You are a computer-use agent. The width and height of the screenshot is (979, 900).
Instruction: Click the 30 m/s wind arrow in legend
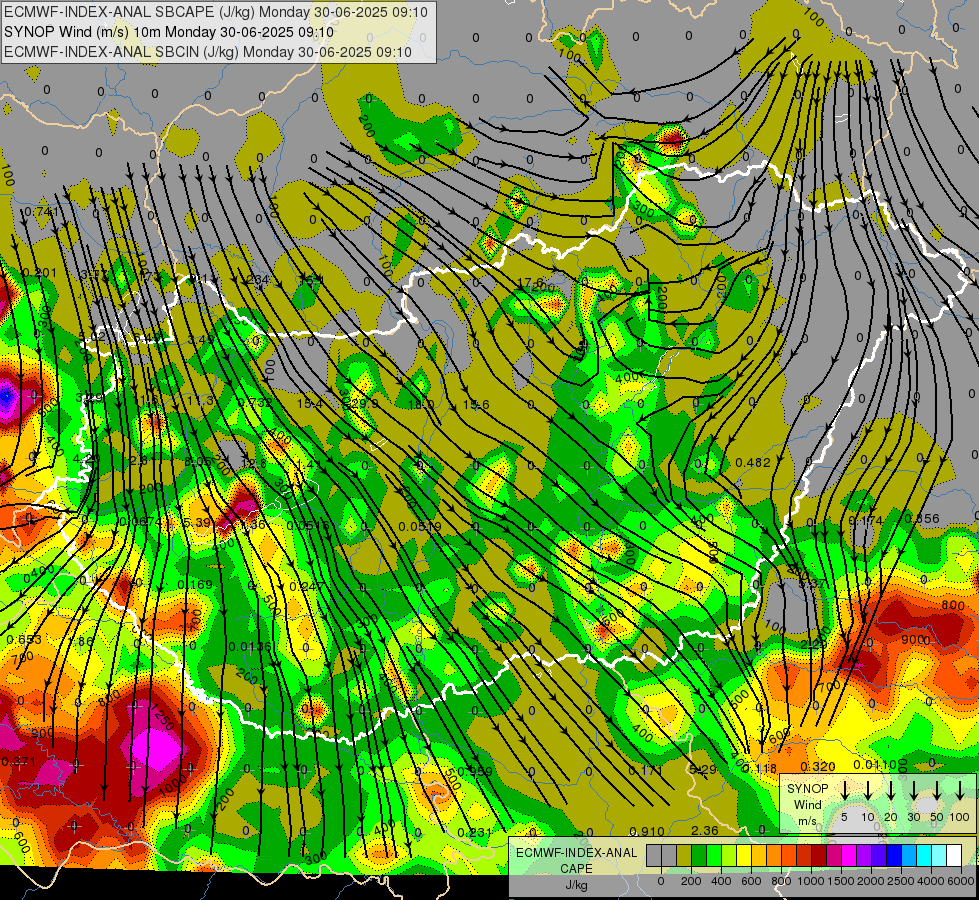pos(913,790)
